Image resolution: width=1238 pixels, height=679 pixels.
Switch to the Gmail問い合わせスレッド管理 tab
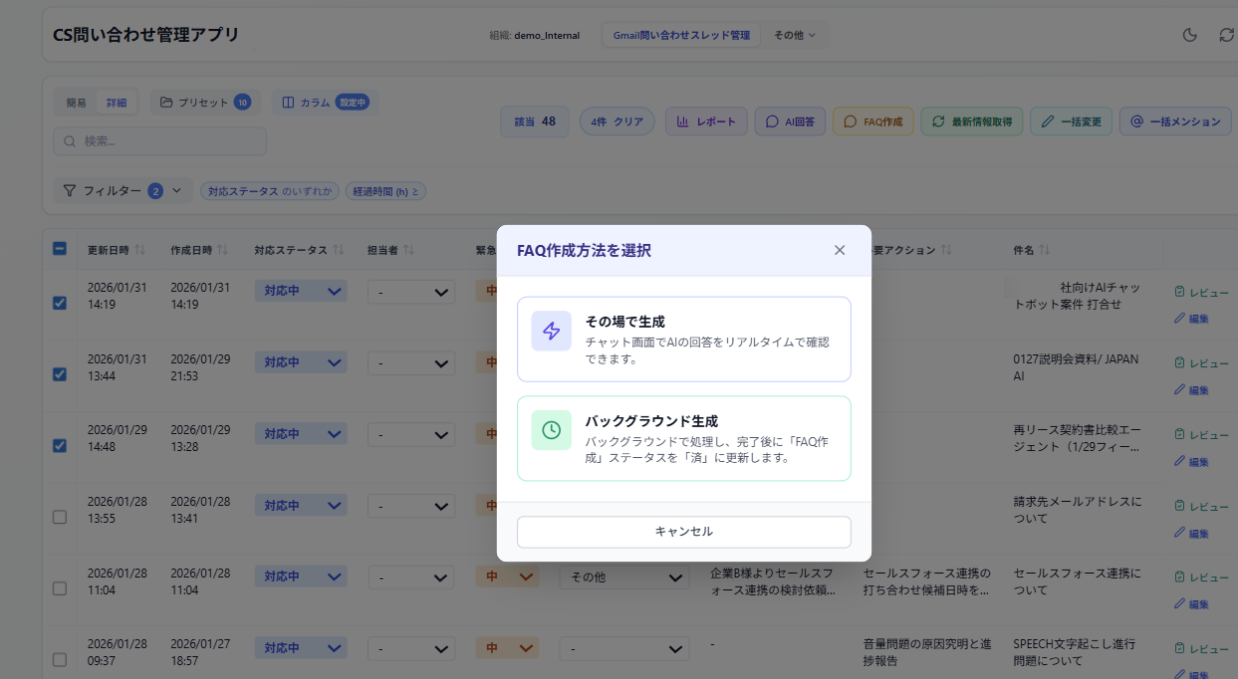[x=681, y=35]
